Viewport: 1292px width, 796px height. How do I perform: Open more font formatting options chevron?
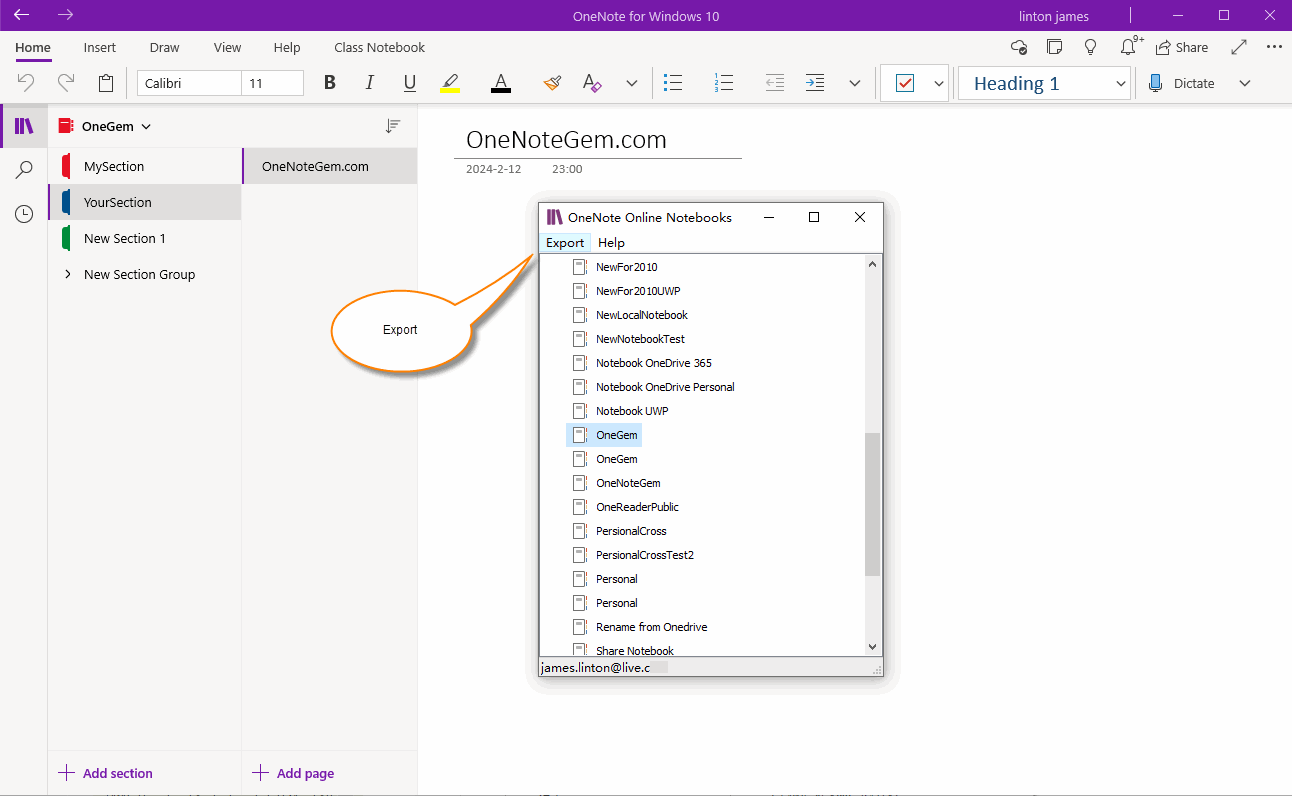632,83
